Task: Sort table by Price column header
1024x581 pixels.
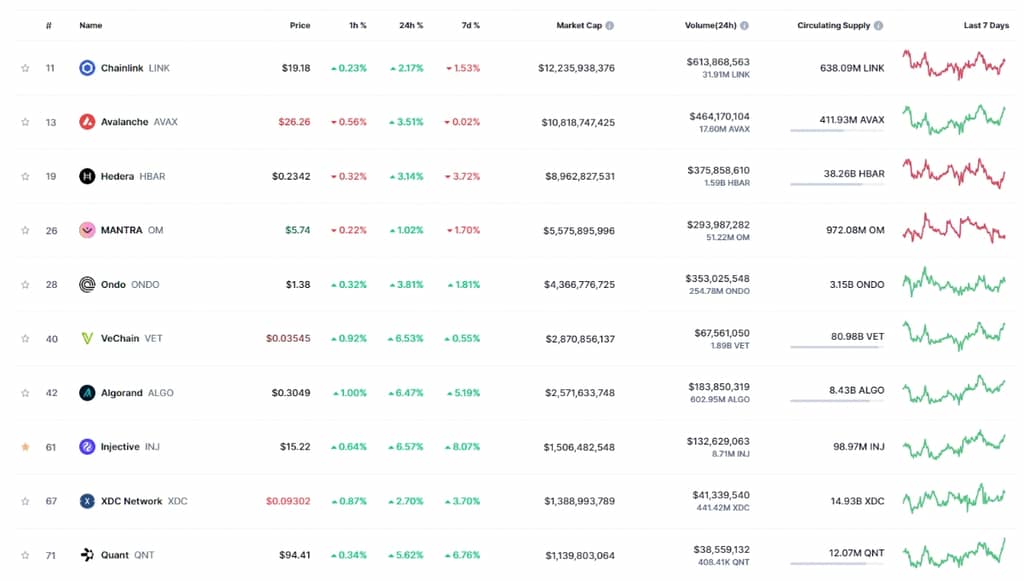Action: pyautogui.click(x=300, y=25)
